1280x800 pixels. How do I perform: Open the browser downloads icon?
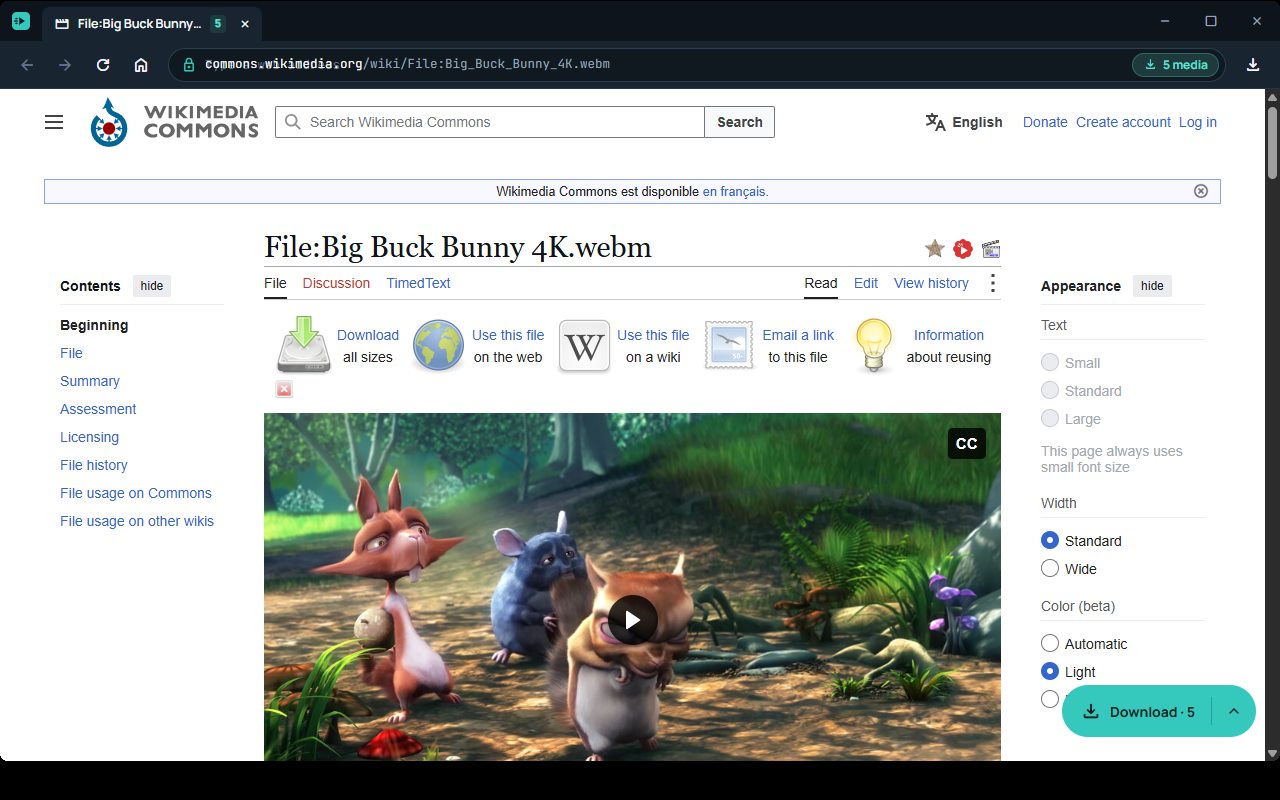[x=1253, y=65]
